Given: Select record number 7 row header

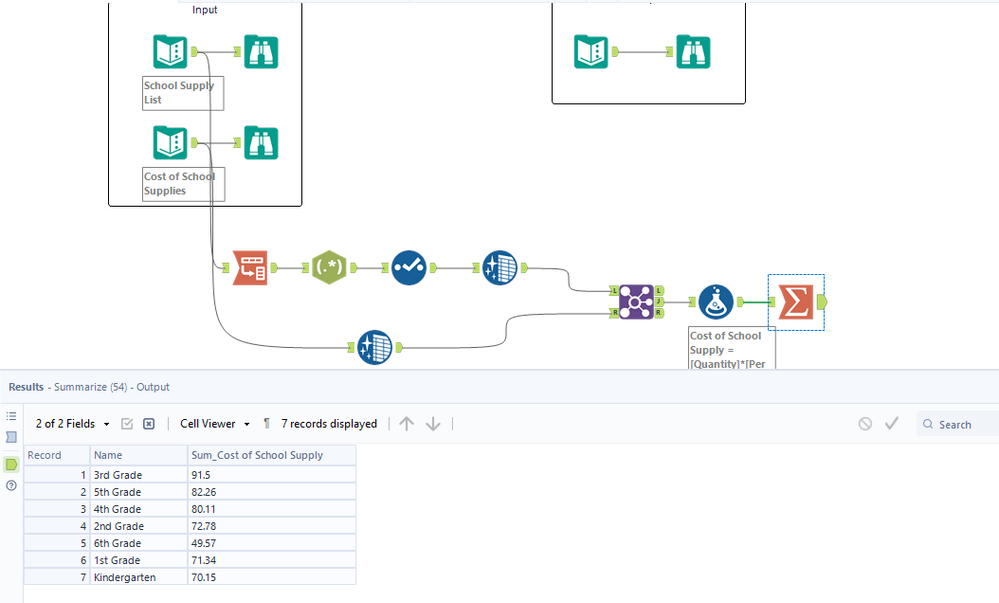Looking at the screenshot, I should pos(57,577).
